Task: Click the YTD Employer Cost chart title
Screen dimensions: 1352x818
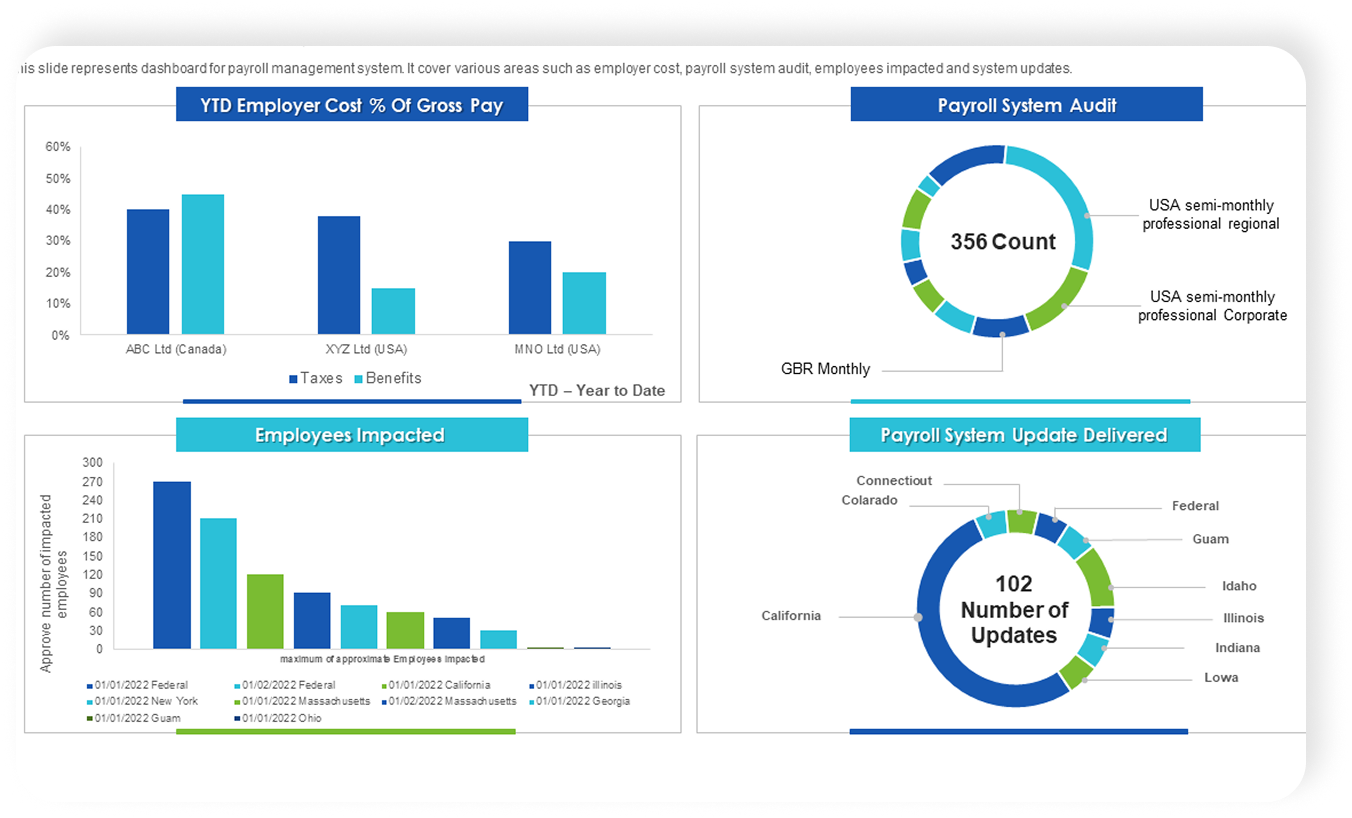Action: [351, 105]
